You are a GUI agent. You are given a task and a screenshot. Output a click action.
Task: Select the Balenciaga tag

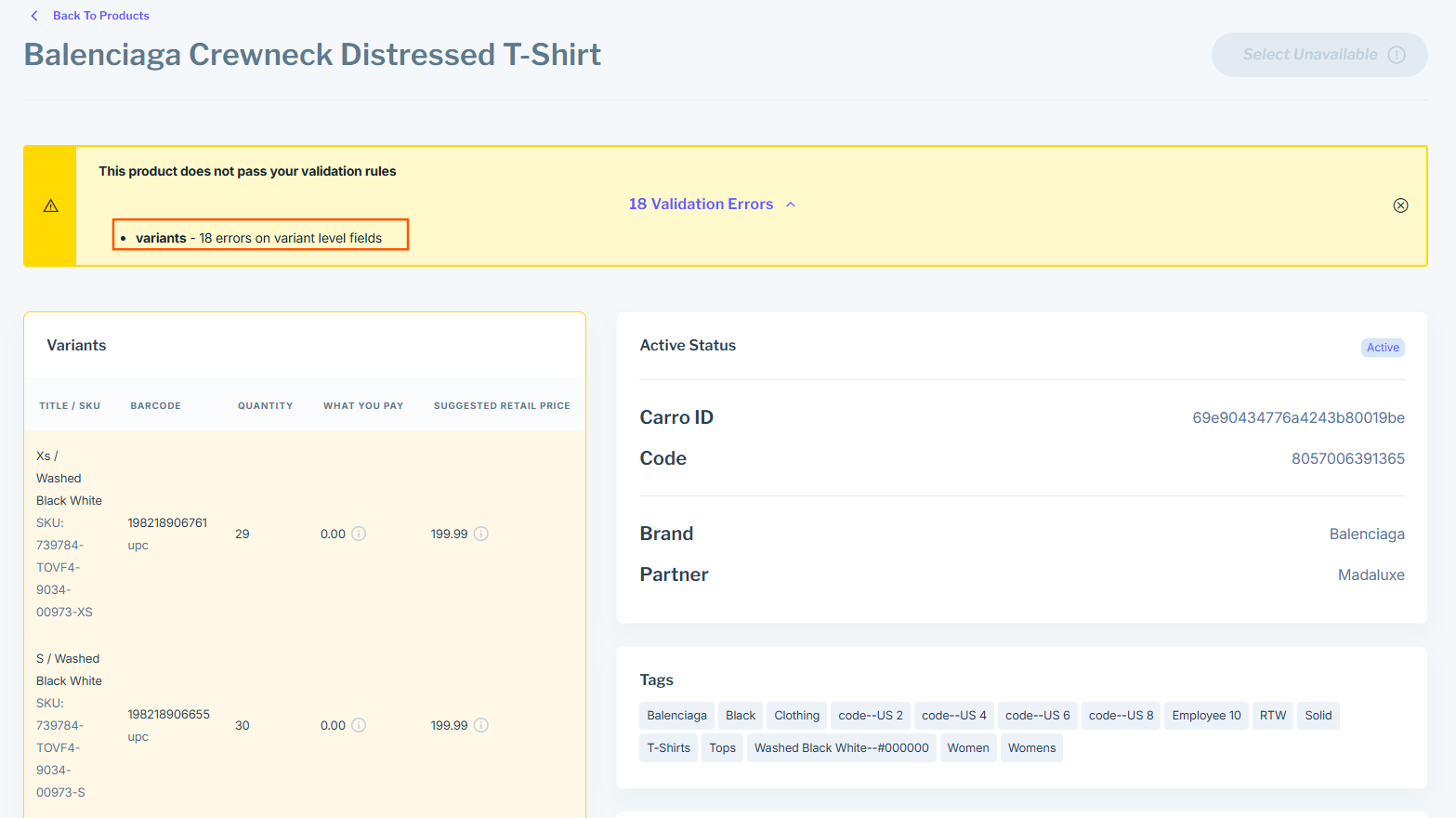click(x=676, y=716)
